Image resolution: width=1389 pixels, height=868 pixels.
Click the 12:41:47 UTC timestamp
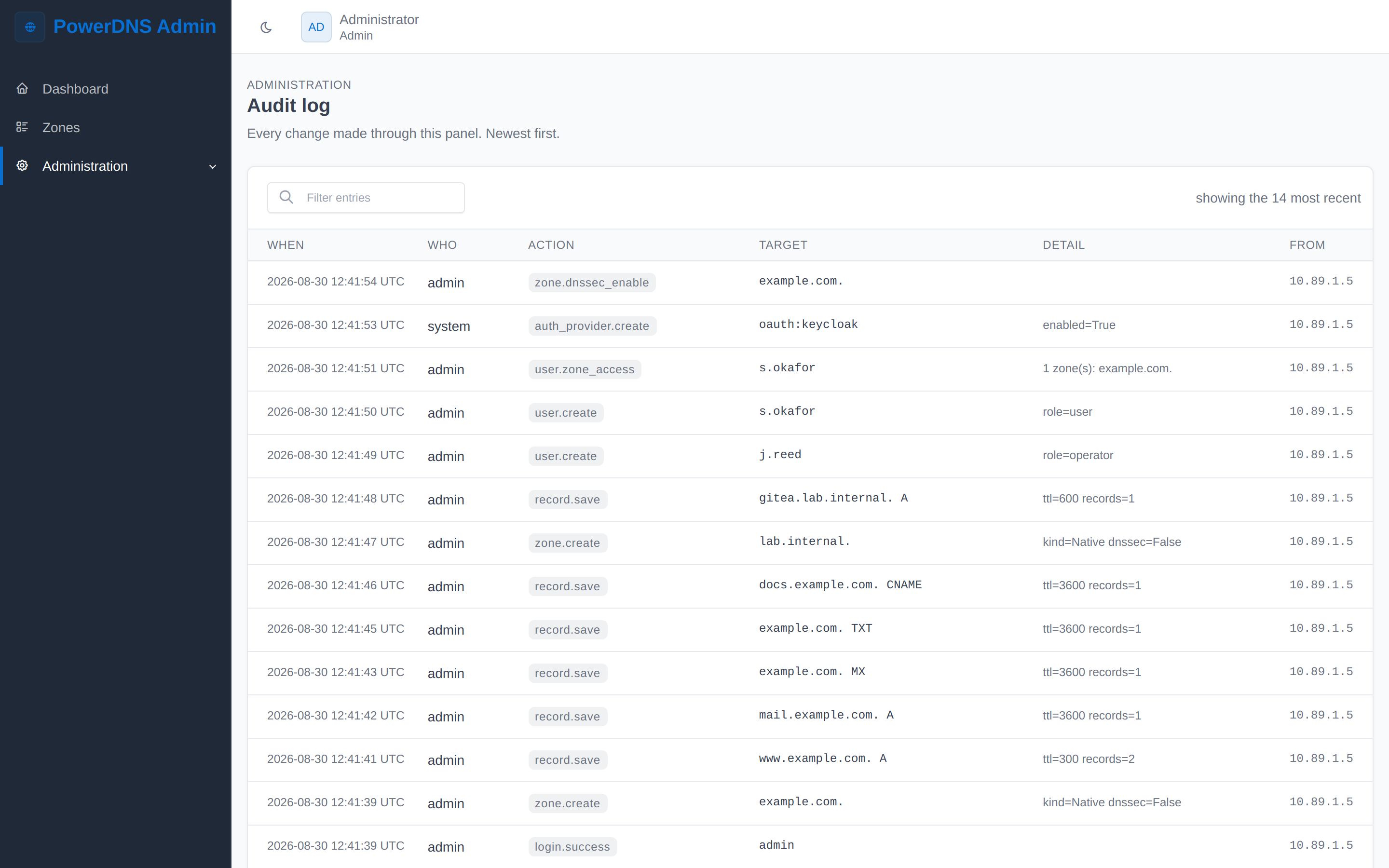(x=336, y=542)
